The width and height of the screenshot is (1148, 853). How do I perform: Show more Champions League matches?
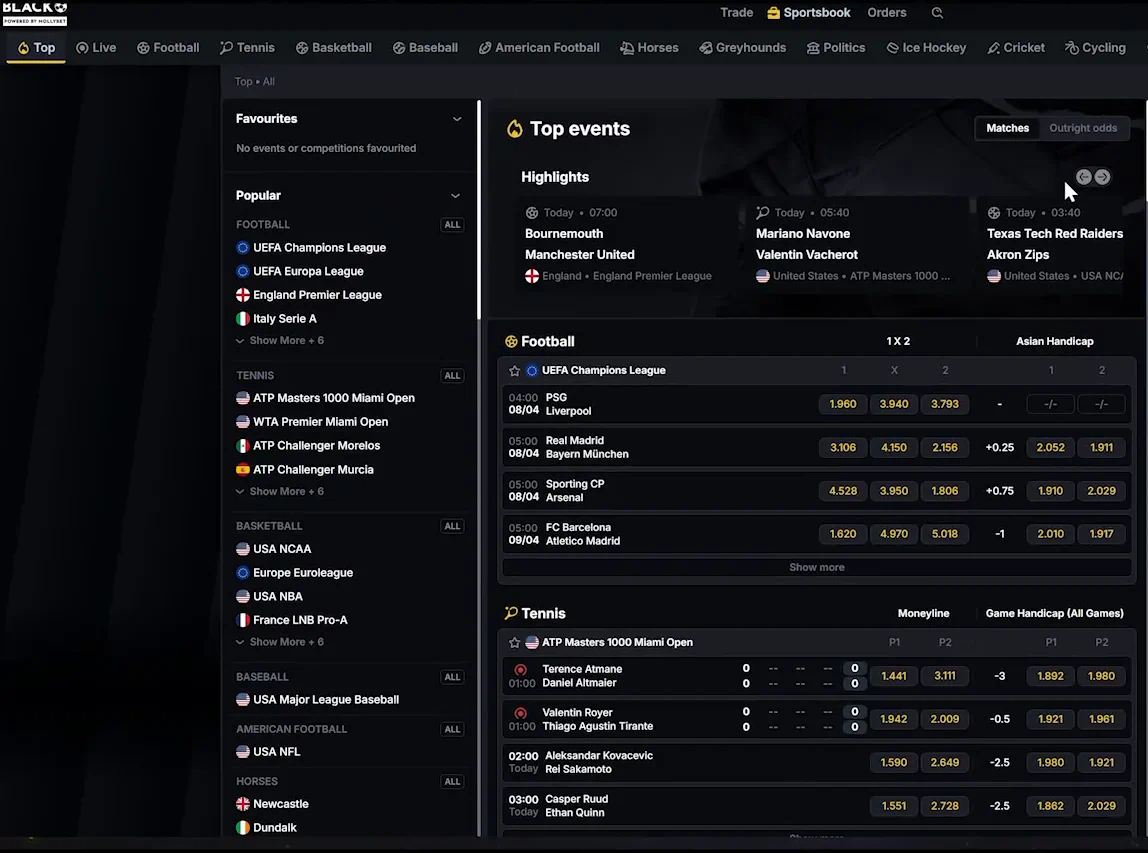coord(816,567)
